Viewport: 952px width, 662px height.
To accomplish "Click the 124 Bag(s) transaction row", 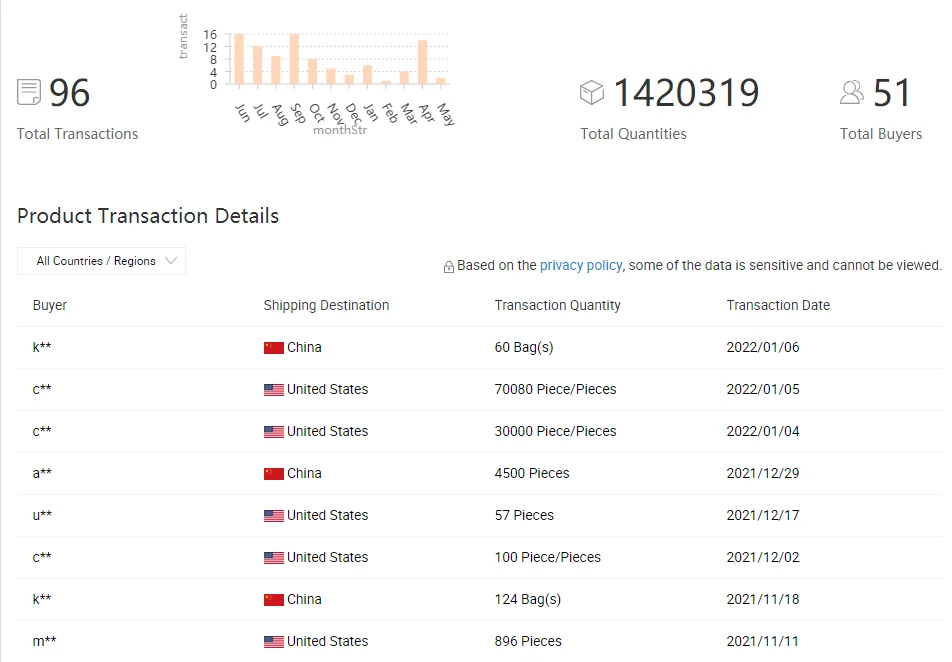I will point(480,600).
